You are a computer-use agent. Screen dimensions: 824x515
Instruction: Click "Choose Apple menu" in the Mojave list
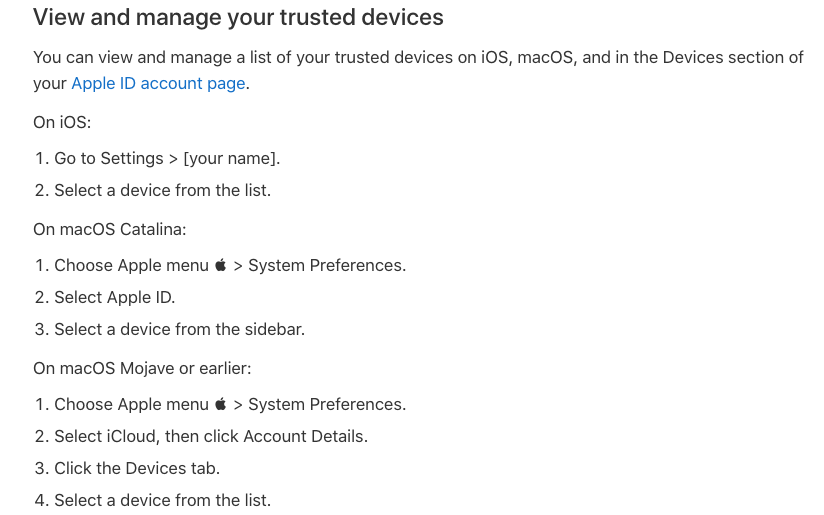(x=131, y=405)
